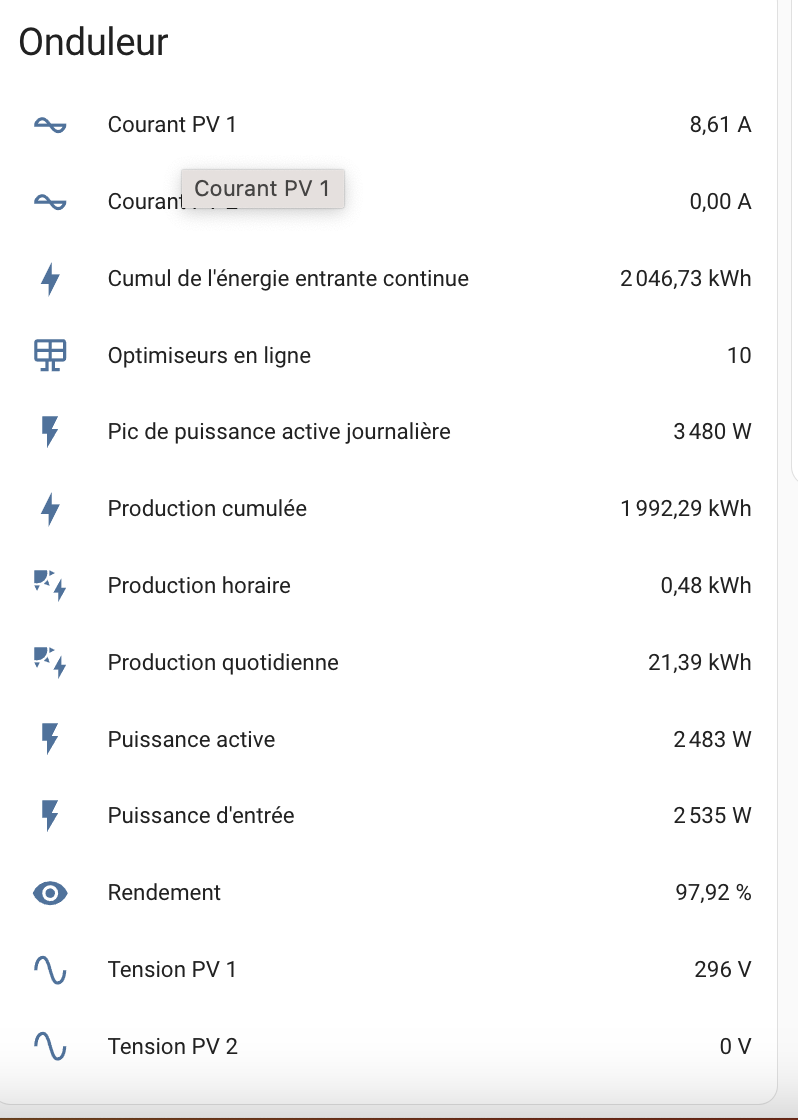Screen dimensions: 798x1120
Task: Click the lightning icon next to Production cumulée
Action: click(50, 509)
